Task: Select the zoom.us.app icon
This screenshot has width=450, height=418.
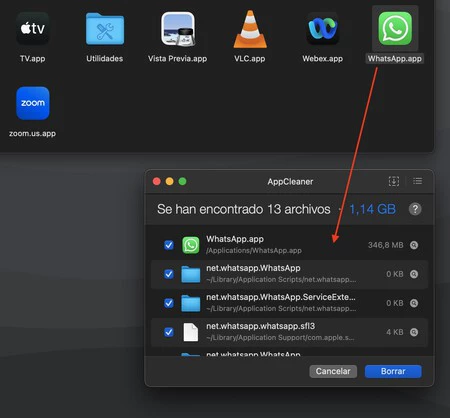Action: point(33,103)
